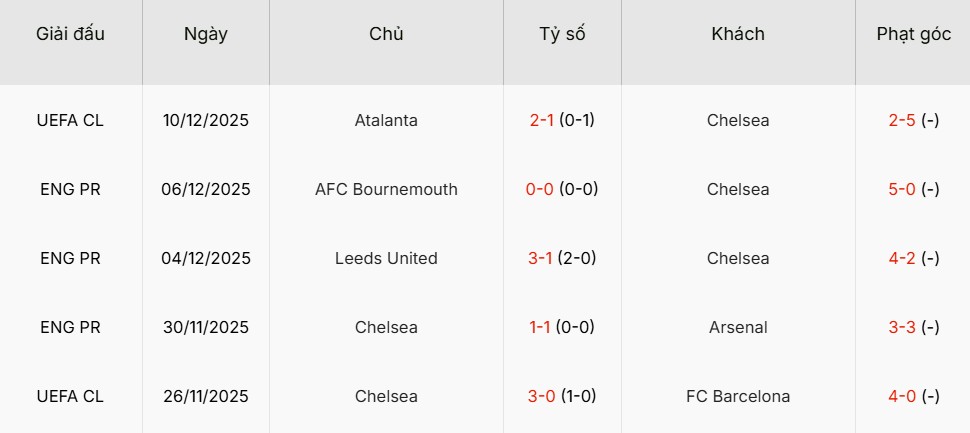Click the "Ngày" column header
Image resolution: width=970 pixels, height=433 pixels.
pyautogui.click(x=206, y=34)
